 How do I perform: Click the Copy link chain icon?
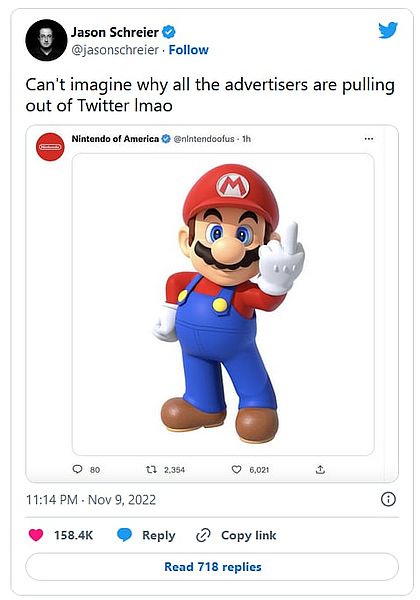pyautogui.click(x=203, y=535)
